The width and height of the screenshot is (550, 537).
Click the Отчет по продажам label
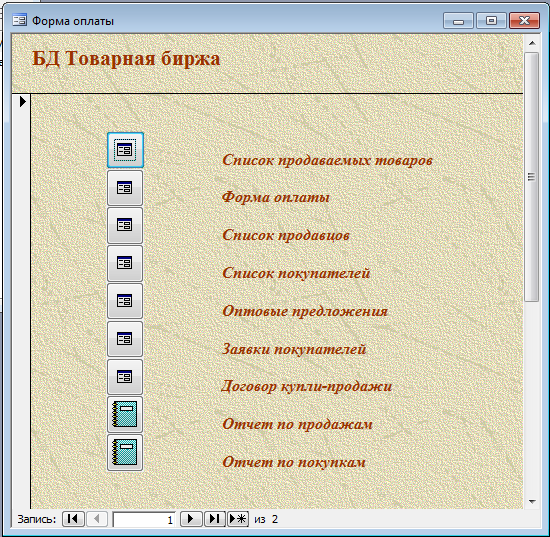pyautogui.click(x=297, y=424)
